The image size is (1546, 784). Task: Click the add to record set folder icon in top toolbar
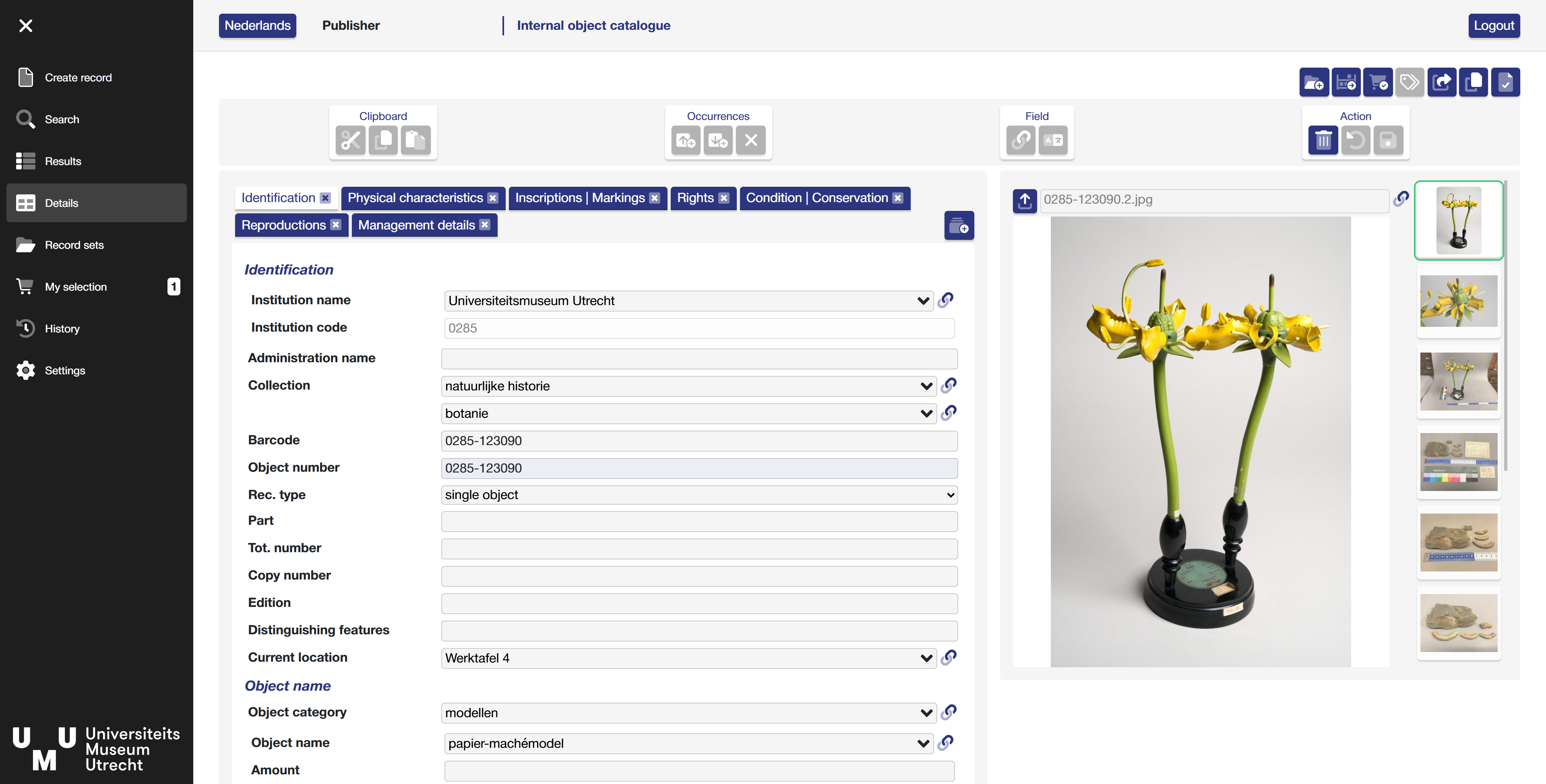point(1314,83)
